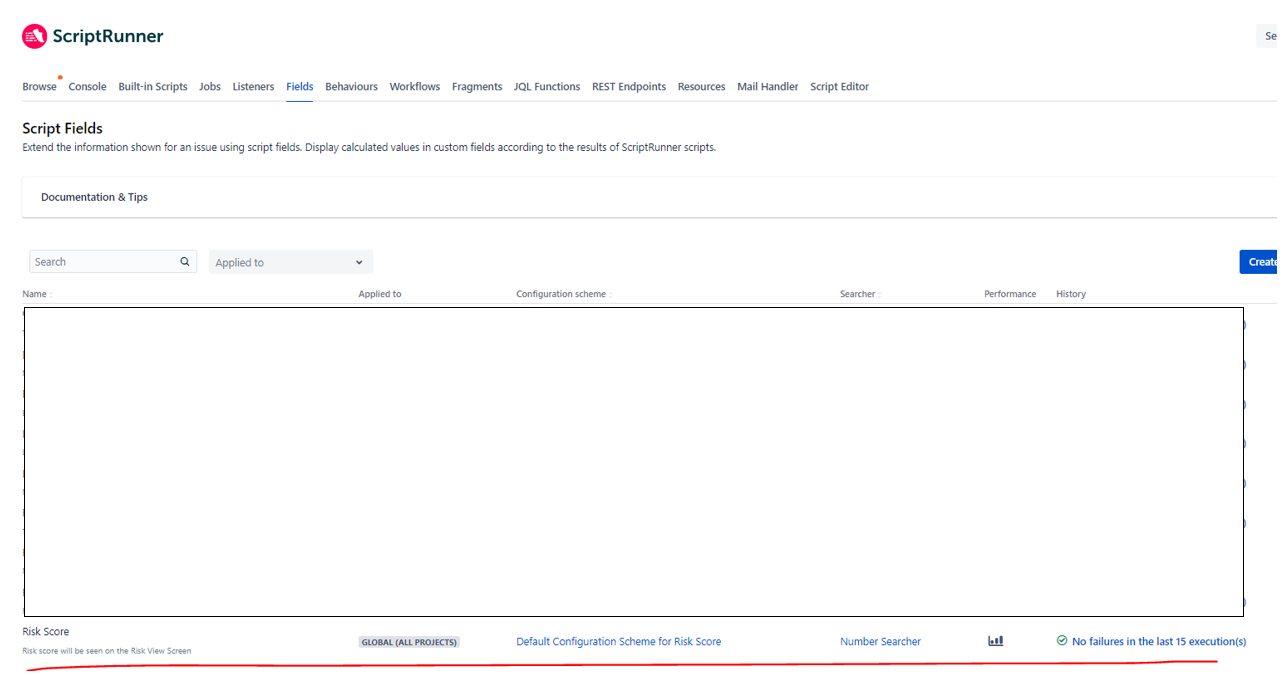Open the Applied to filter dropdown
Screen dimensions: 1285x677
(x=291, y=262)
